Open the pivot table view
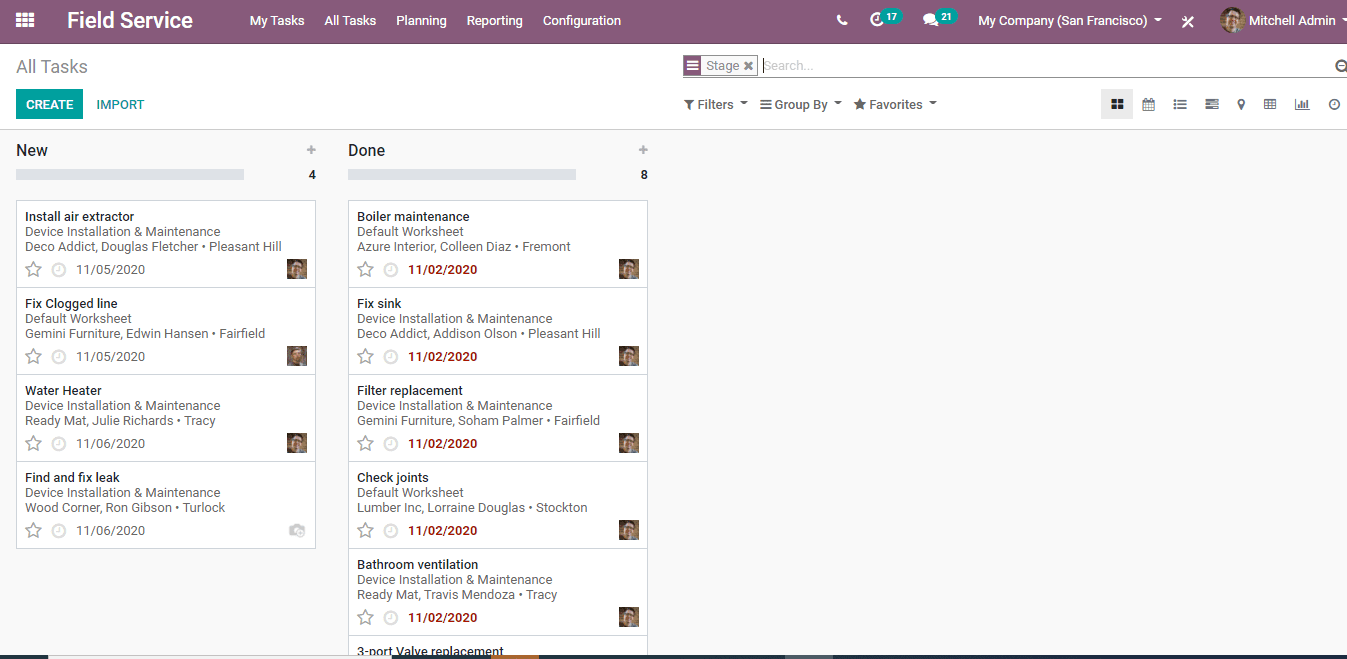Viewport: 1347px width, 659px height. [x=1270, y=104]
